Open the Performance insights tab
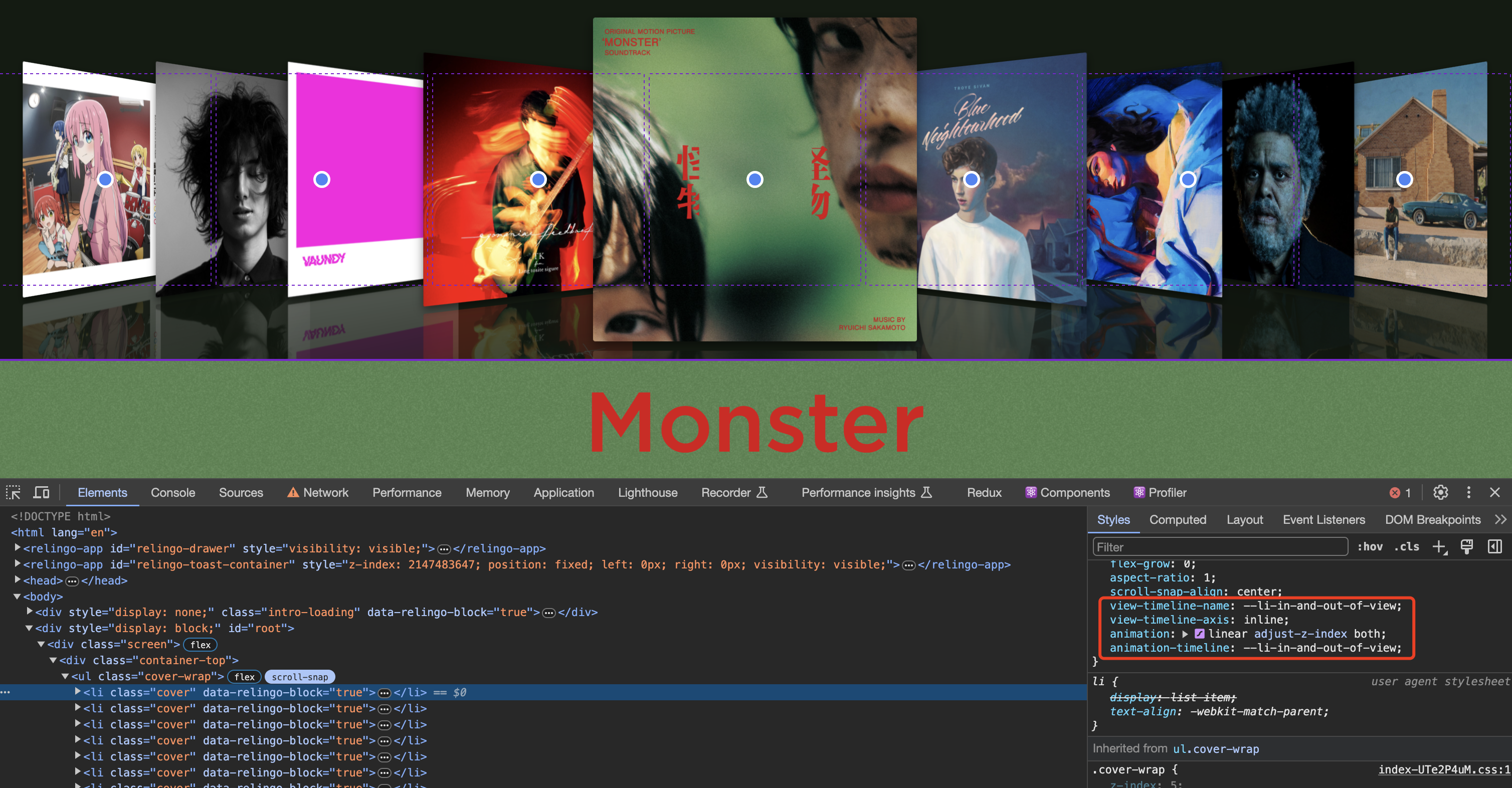Image resolution: width=1512 pixels, height=788 pixels. coord(866,492)
